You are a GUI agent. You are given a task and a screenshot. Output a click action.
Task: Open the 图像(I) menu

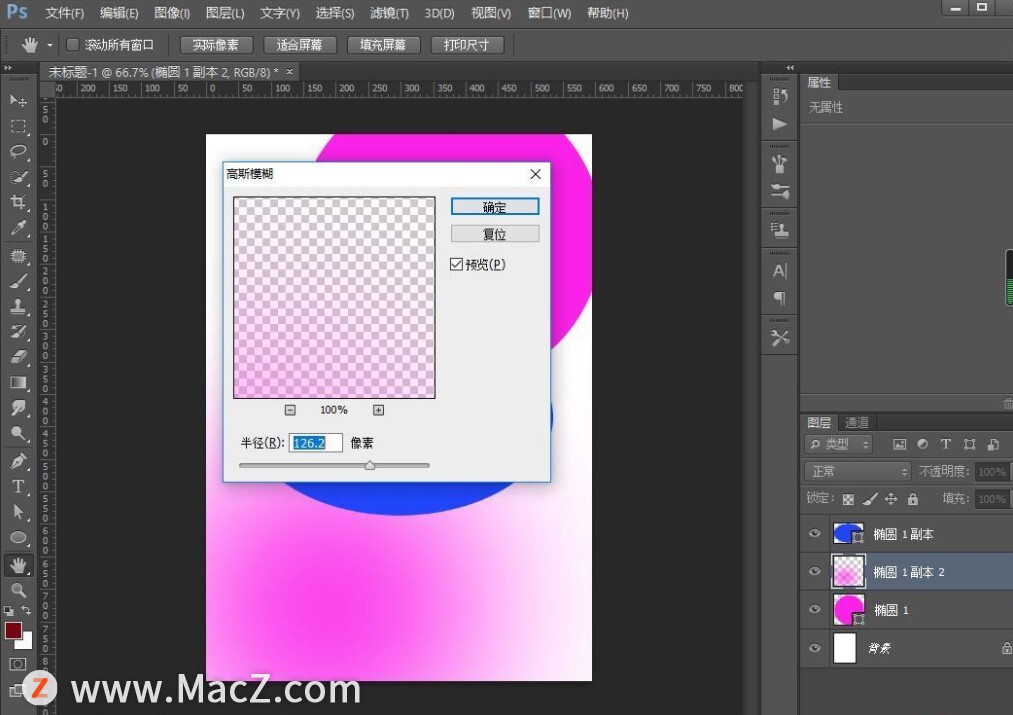click(172, 13)
